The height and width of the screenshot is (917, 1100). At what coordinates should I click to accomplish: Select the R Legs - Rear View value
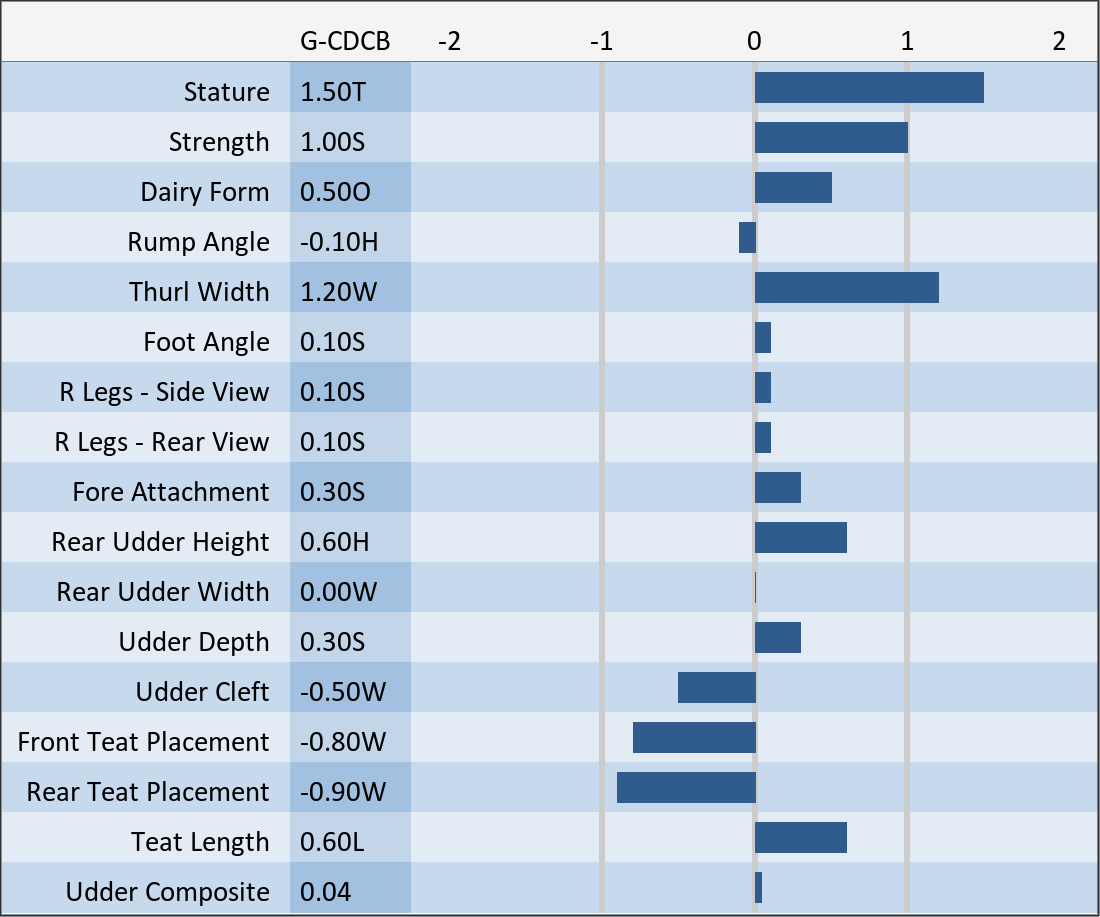(333, 442)
